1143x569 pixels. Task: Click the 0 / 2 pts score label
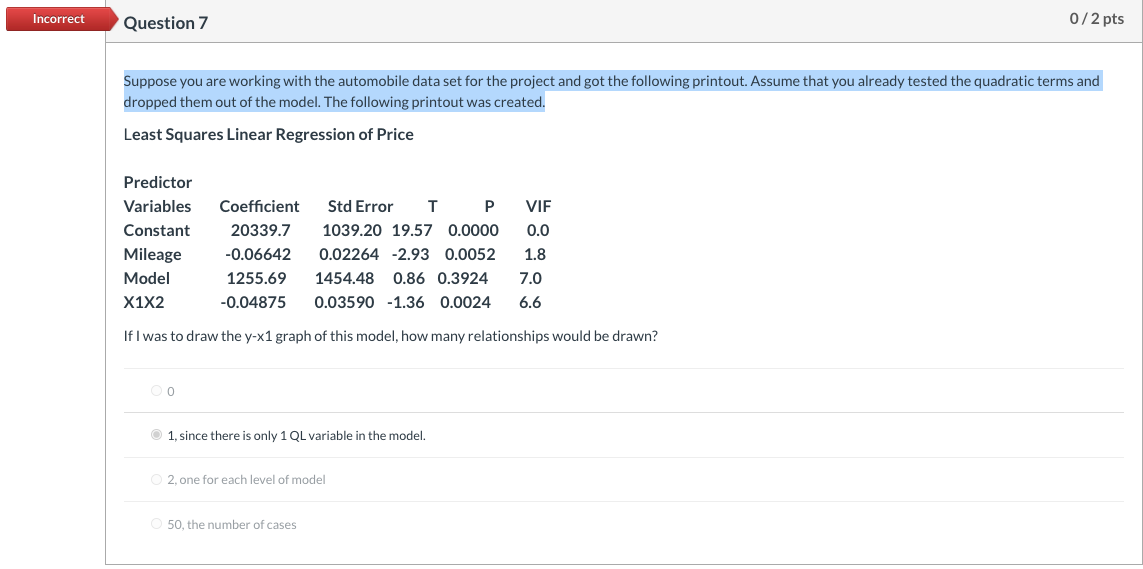tap(1096, 19)
